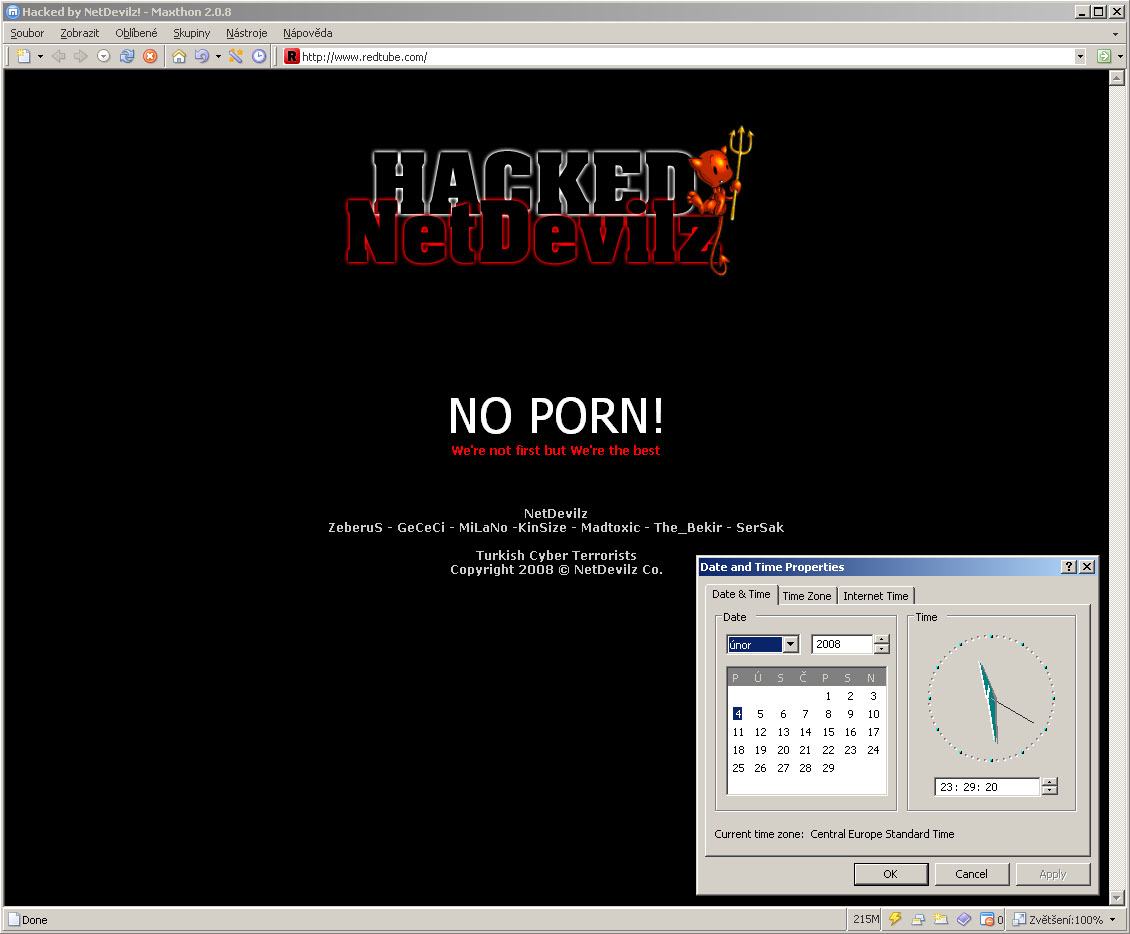Screen dimensions: 1130x934
Task: Click the help question mark dialog button
Action: pyautogui.click(x=1069, y=566)
